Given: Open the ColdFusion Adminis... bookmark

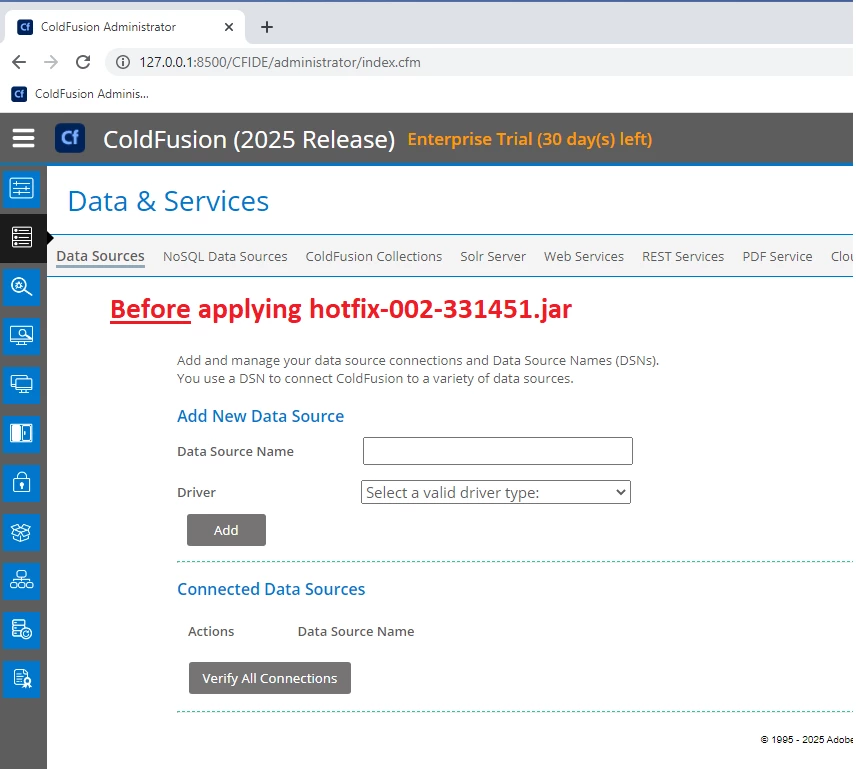Looking at the screenshot, I should pos(80,94).
